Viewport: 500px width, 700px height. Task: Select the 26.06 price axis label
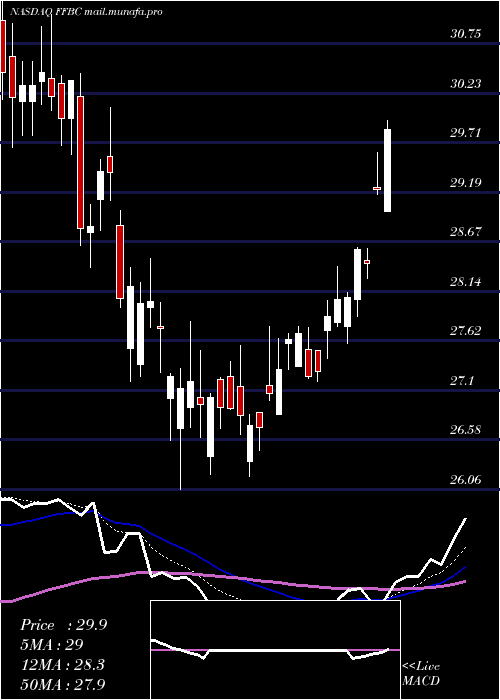(x=466, y=479)
